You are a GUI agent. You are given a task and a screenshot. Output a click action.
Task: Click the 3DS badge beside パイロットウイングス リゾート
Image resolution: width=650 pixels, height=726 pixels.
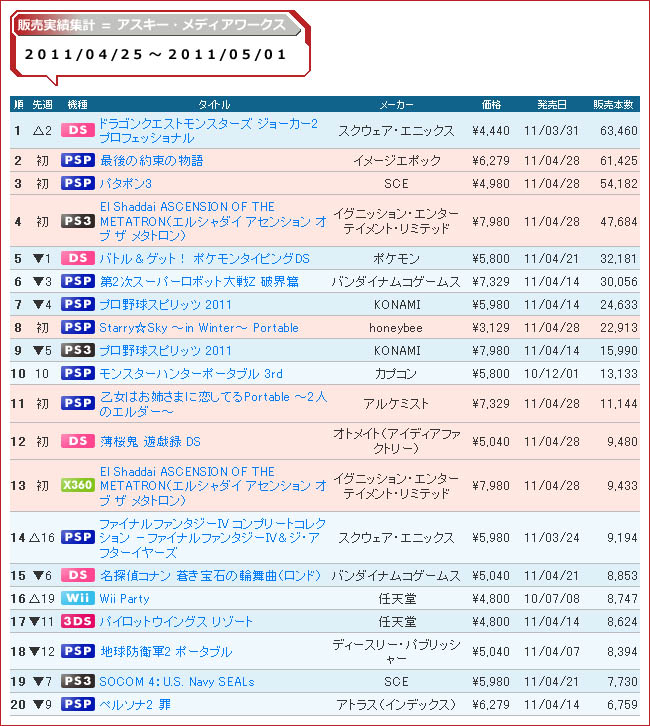tap(78, 621)
